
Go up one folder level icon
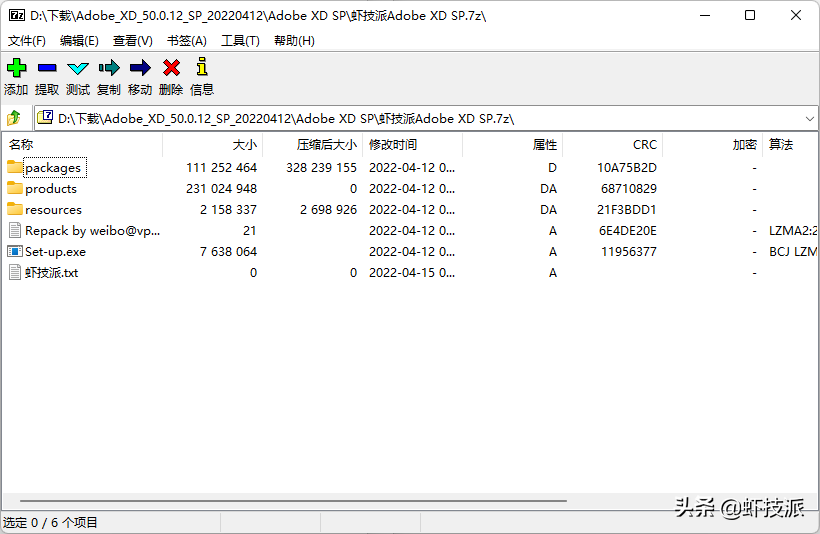tap(14, 118)
